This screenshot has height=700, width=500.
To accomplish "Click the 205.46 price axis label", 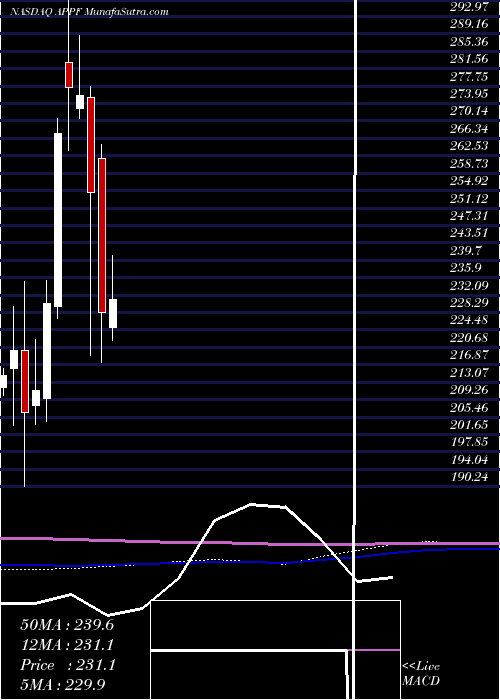I will pyautogui.click(x=469, y=408).
